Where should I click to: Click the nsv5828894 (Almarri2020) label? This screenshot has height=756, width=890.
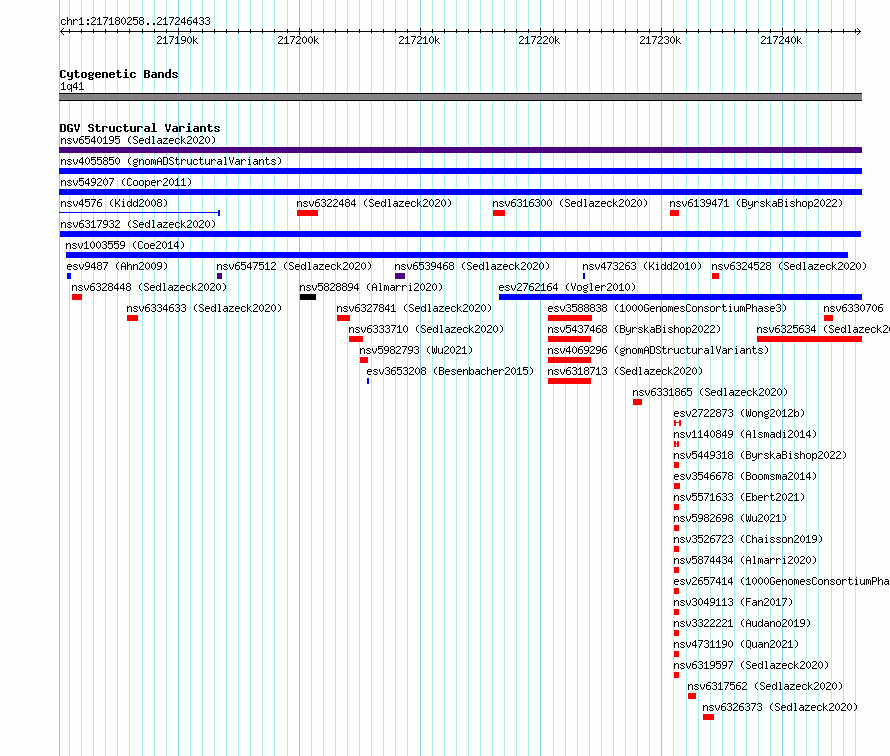pyautogui.click(x=371, y=287)
